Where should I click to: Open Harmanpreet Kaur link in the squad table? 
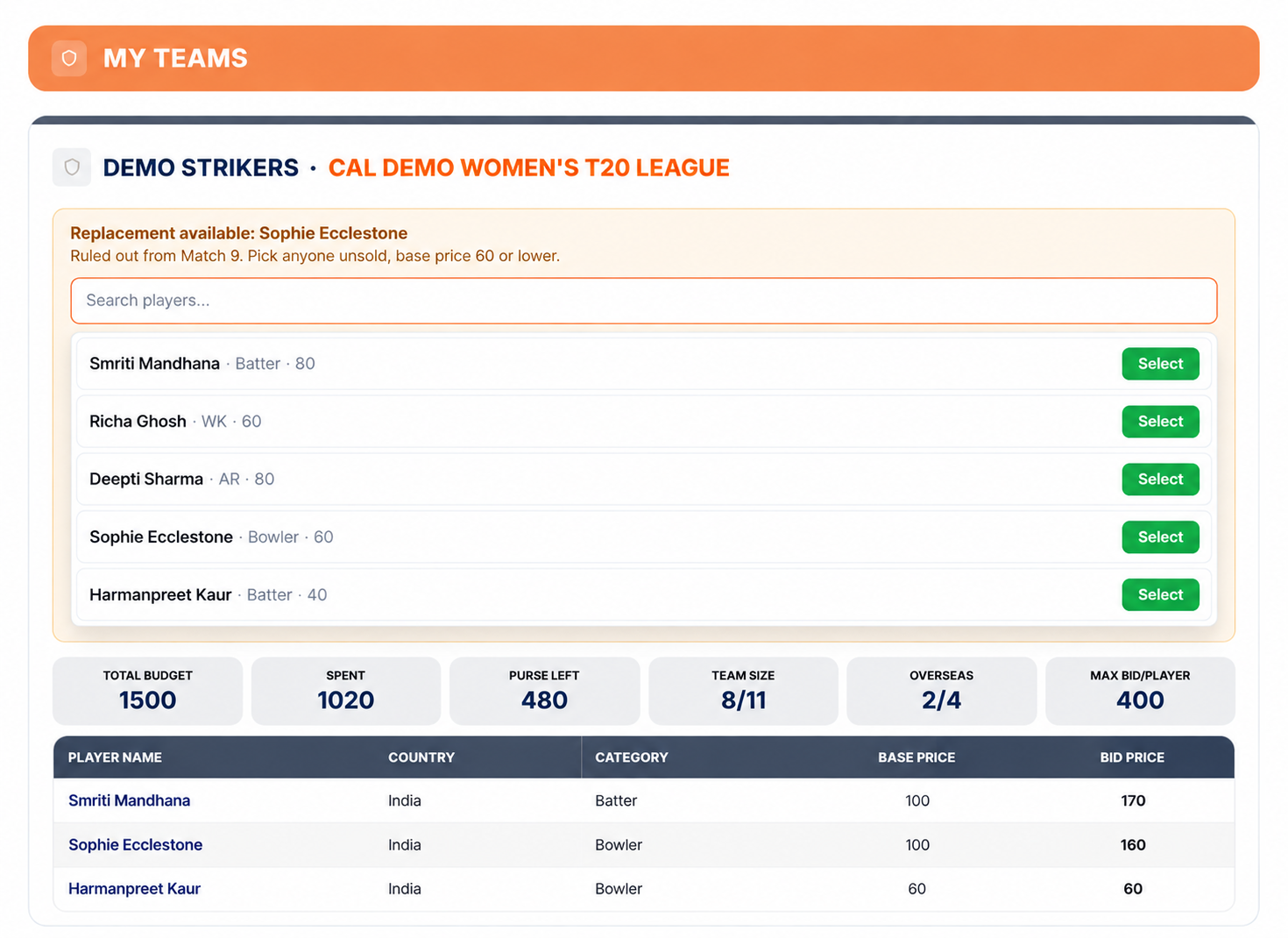coord(134,889)
